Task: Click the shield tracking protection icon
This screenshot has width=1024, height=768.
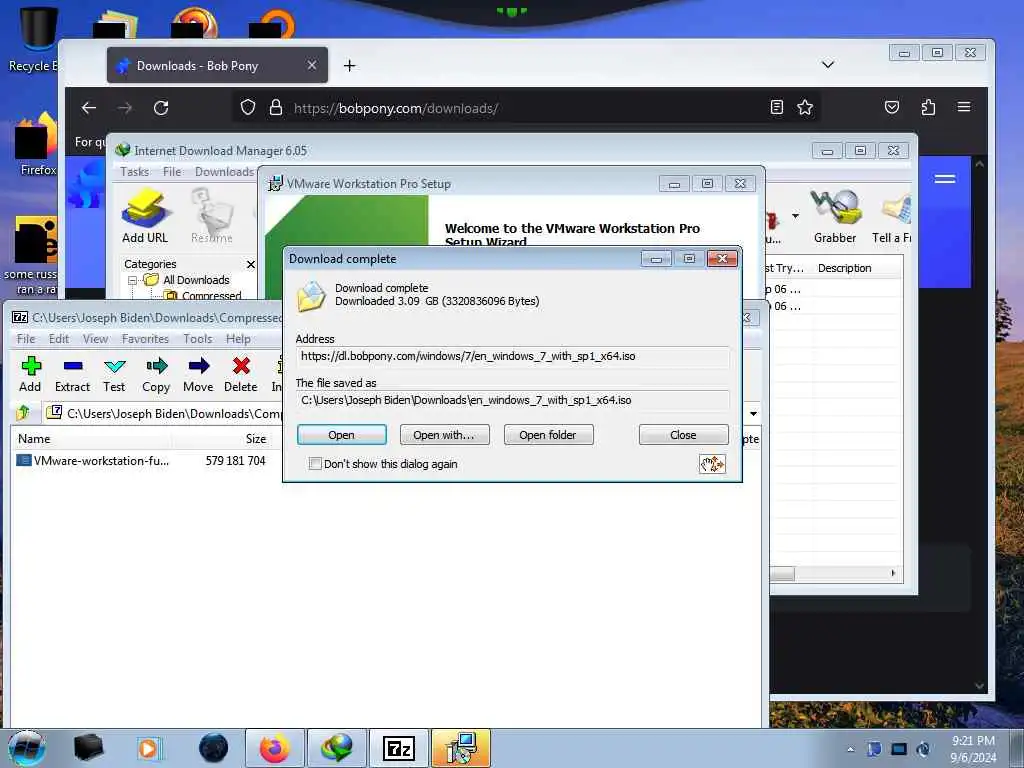Action: [x=248, y=108]
